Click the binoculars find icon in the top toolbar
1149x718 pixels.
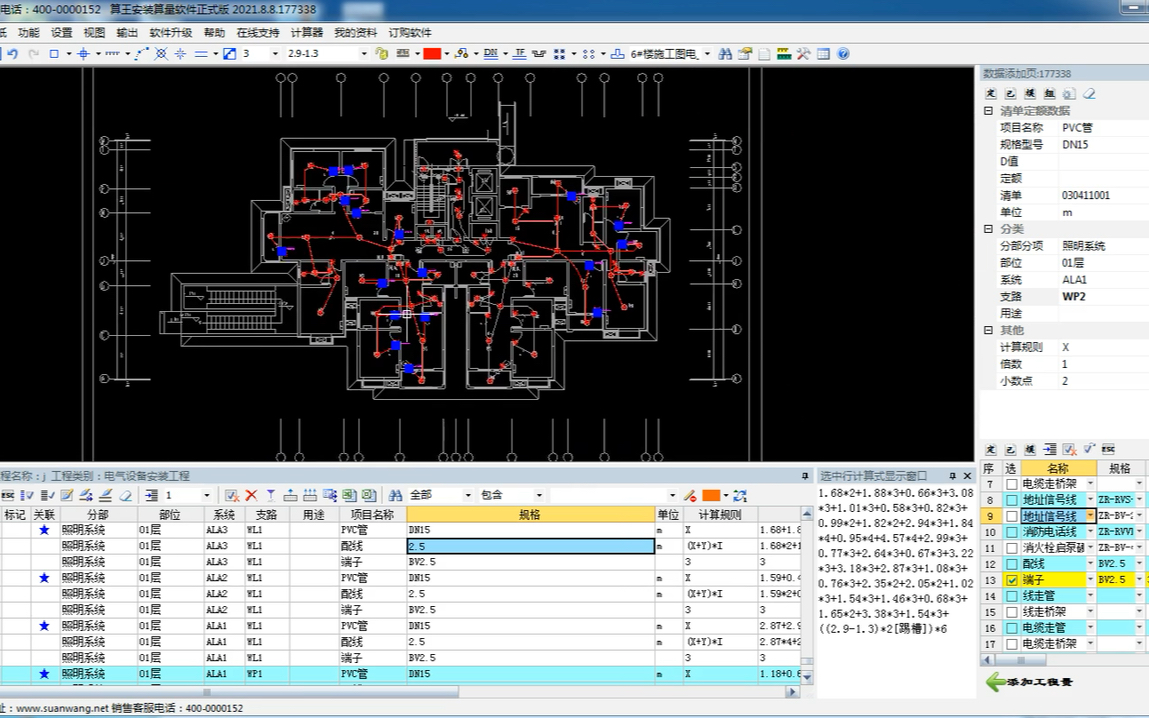coord(725,53)
